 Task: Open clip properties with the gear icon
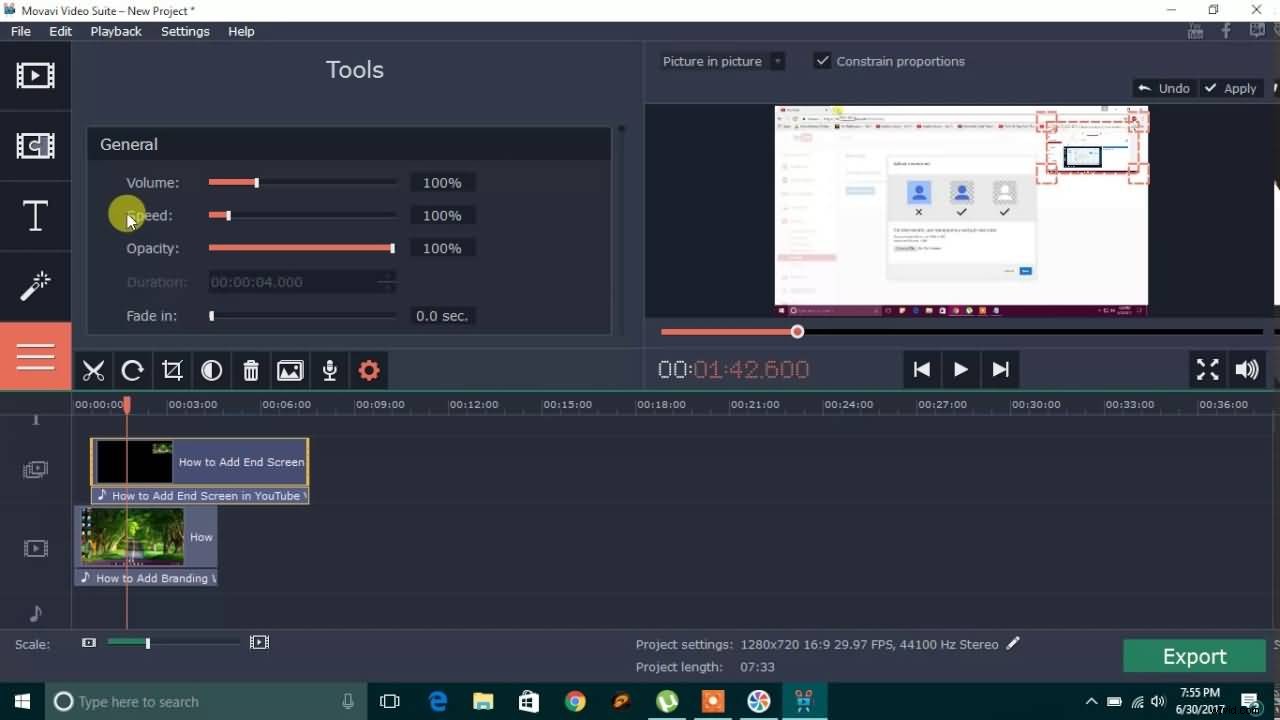pos(369,370)
